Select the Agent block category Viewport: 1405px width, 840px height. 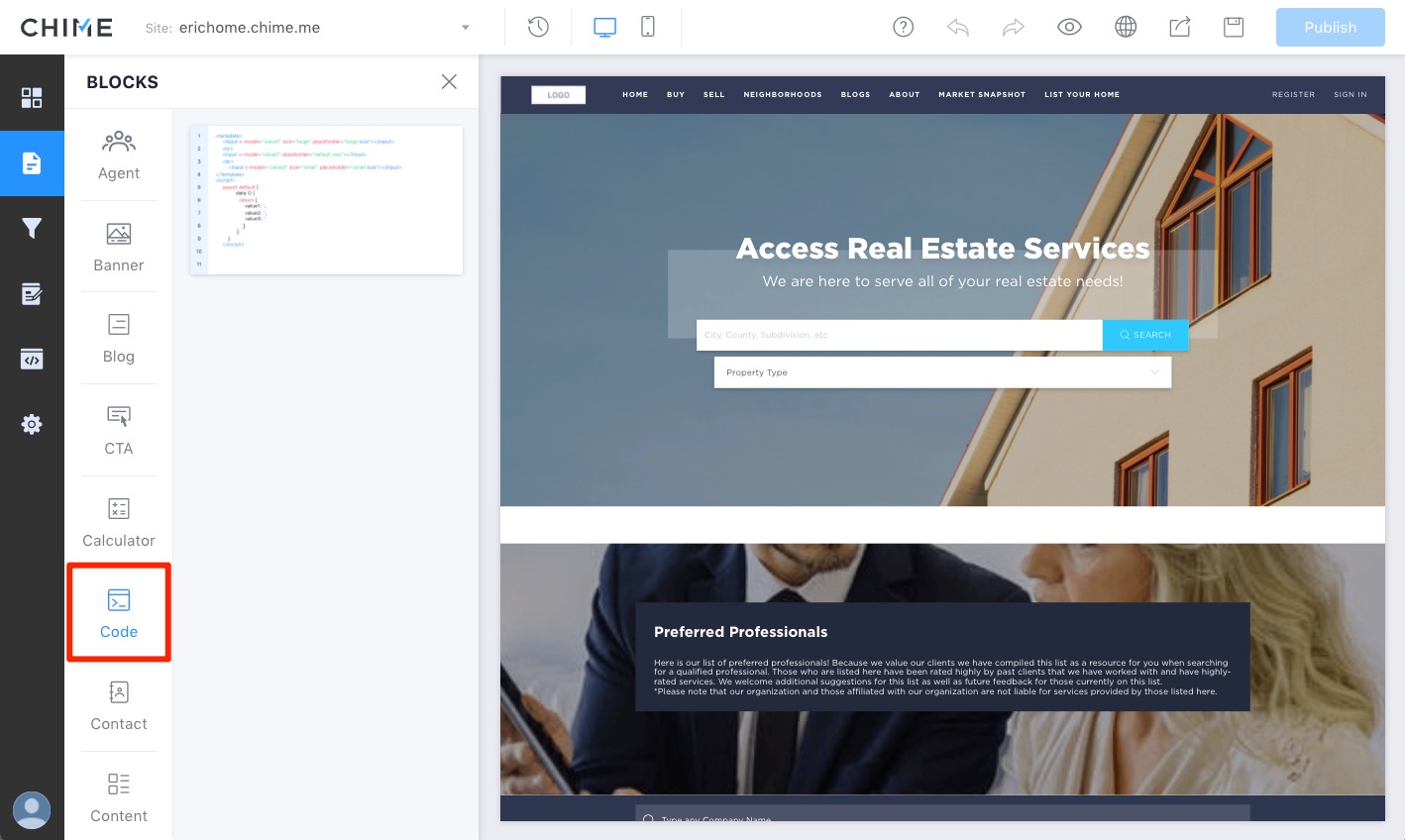click(119, 156)
